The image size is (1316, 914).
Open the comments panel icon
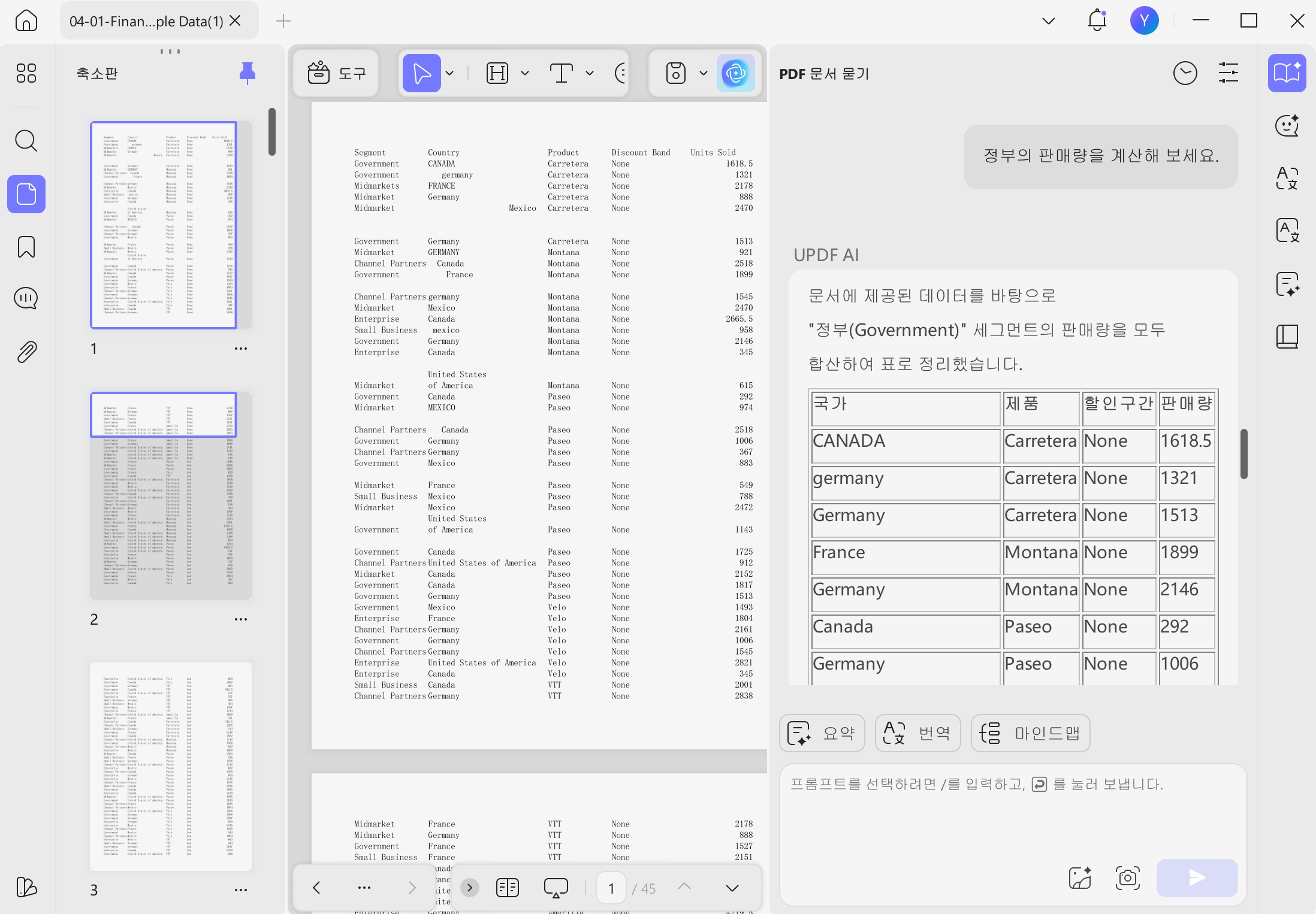(x=26, y=298)
